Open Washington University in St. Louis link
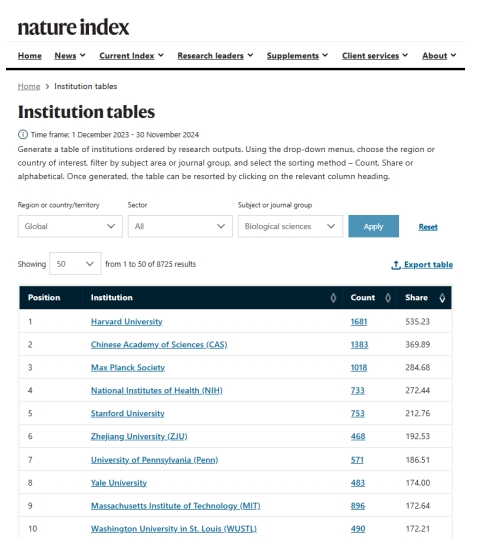The height and width of the screenshot is (557, 484). pyautogui.click(x=173, y=529)
